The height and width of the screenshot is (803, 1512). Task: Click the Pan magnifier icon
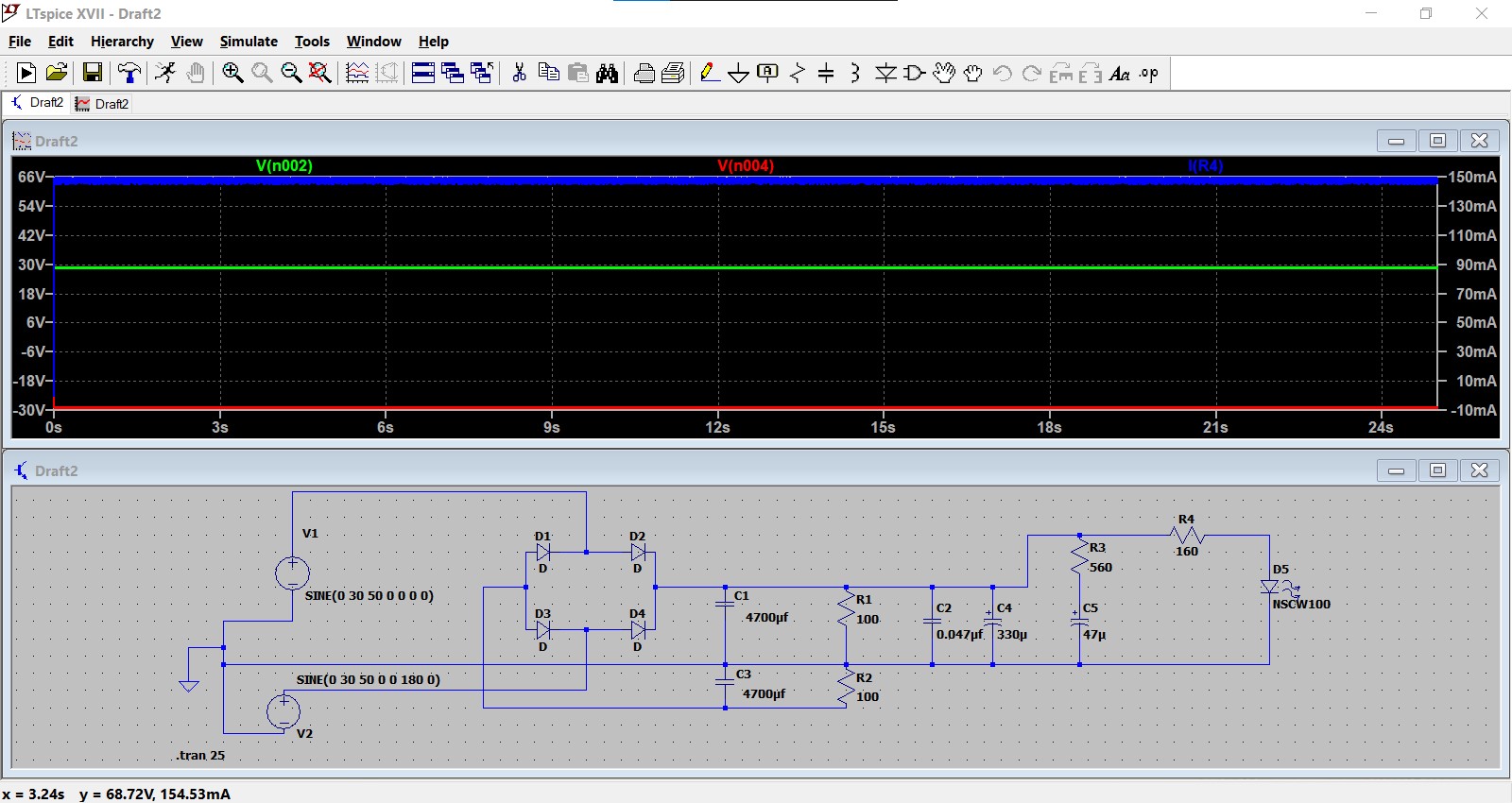click(262, 73)
